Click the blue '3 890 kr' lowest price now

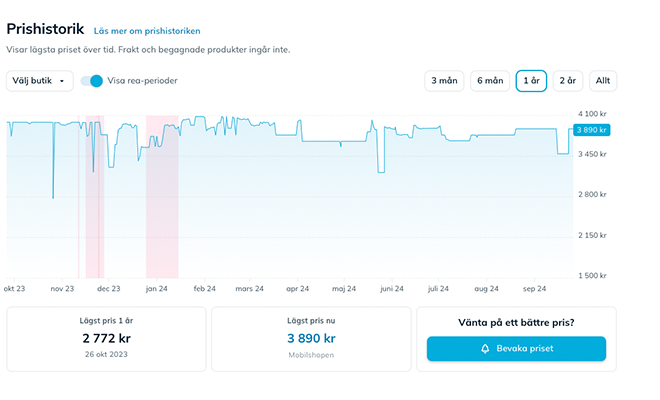pyautogui.click(x=311, y=338)
